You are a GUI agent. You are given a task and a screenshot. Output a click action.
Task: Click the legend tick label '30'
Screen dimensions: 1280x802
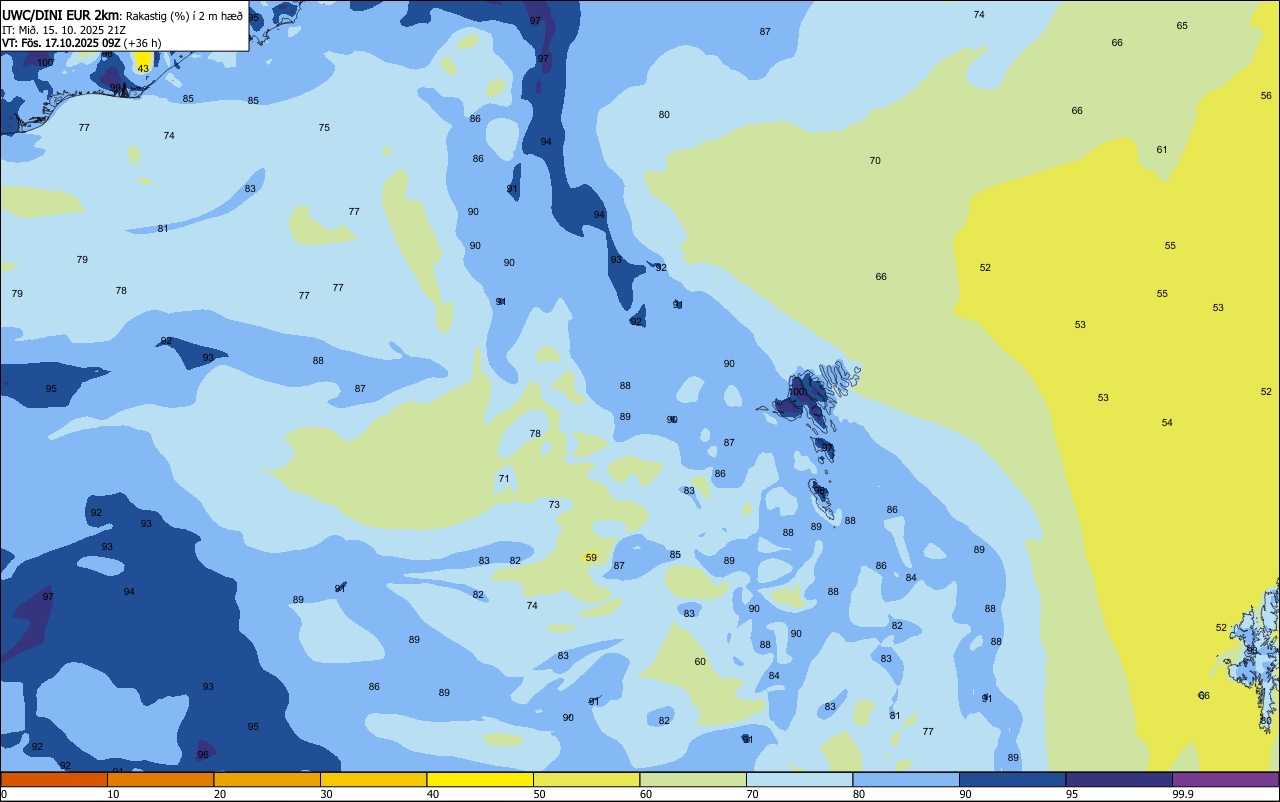[326, 794]
